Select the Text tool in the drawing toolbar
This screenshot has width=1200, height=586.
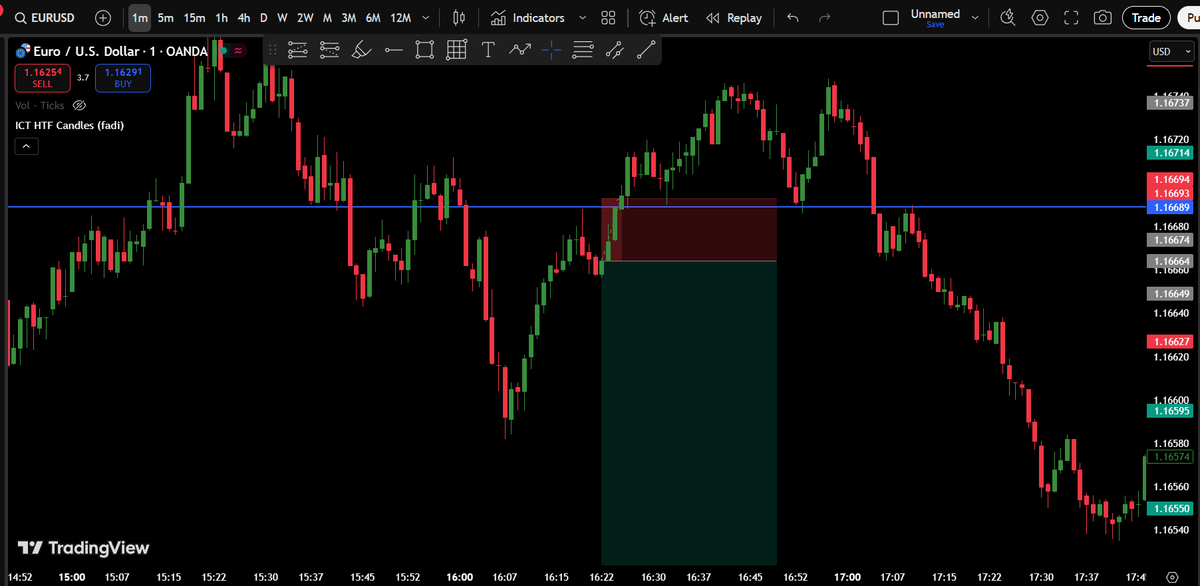pos(488,50)
